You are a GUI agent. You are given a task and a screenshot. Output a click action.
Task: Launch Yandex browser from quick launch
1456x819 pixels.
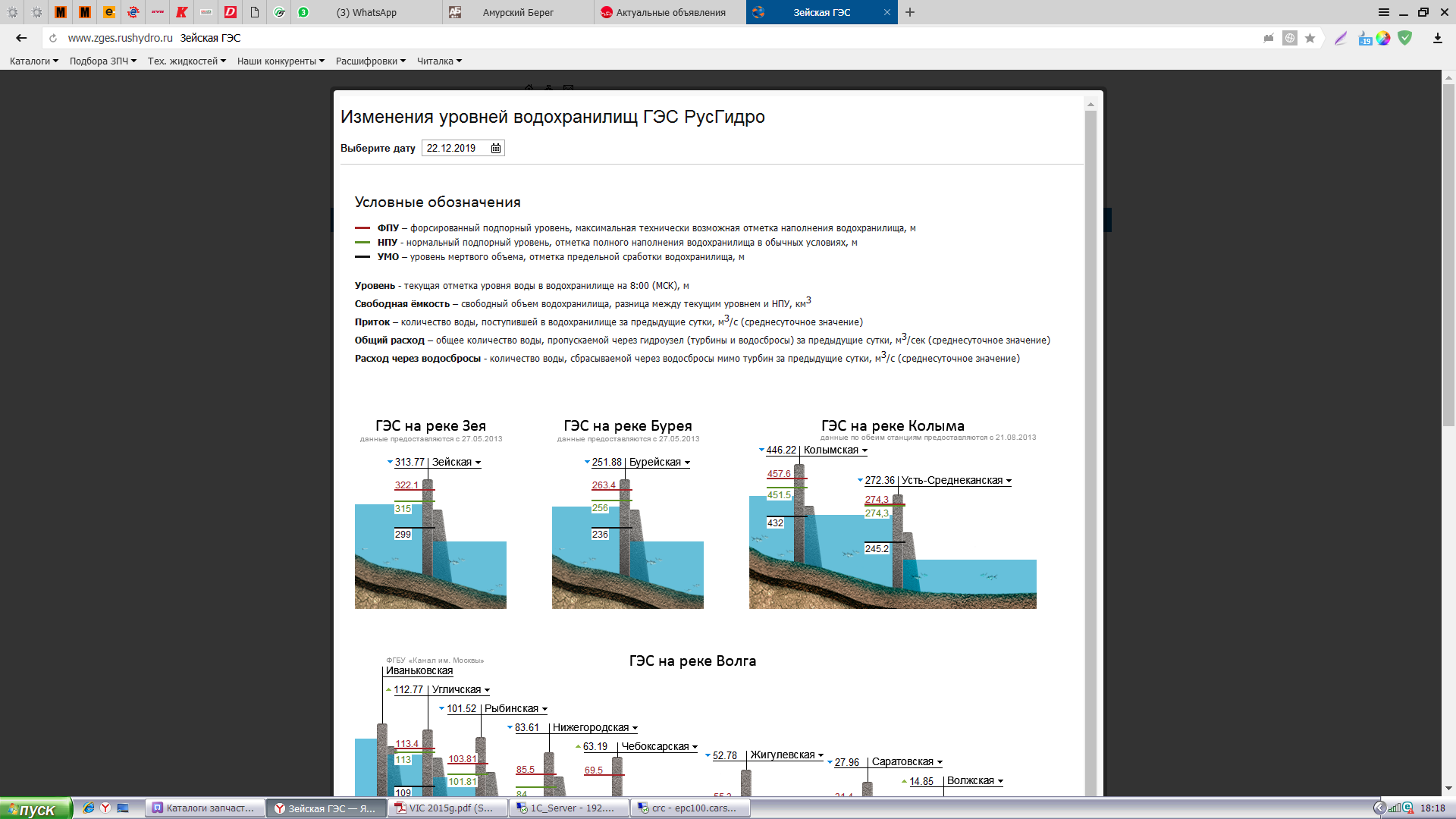pos(105,808)
